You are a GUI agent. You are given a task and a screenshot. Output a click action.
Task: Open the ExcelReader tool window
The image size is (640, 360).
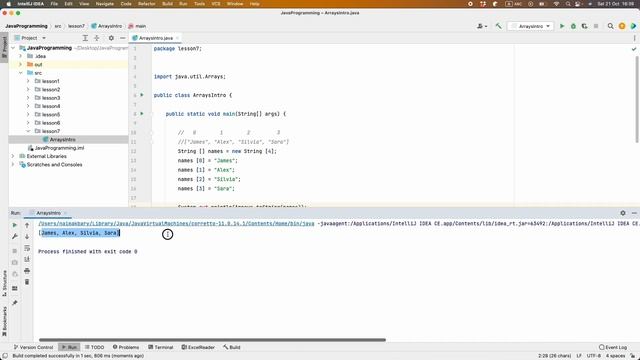pos(198,347)
